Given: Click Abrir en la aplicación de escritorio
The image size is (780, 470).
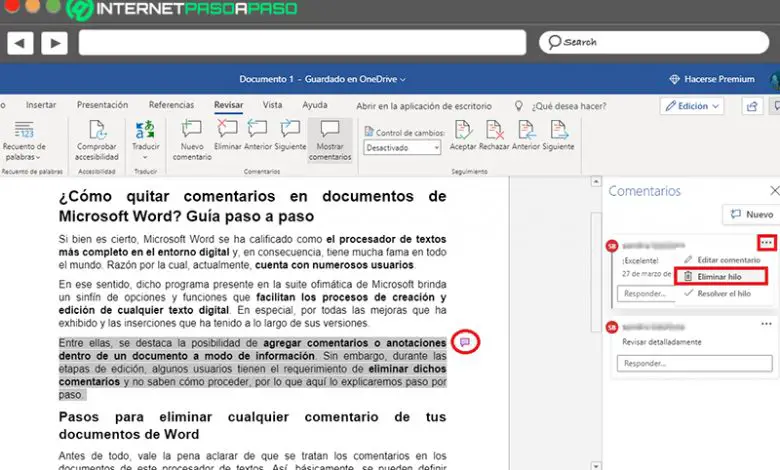Looking at the screenshot, I should tap(424, 106).
